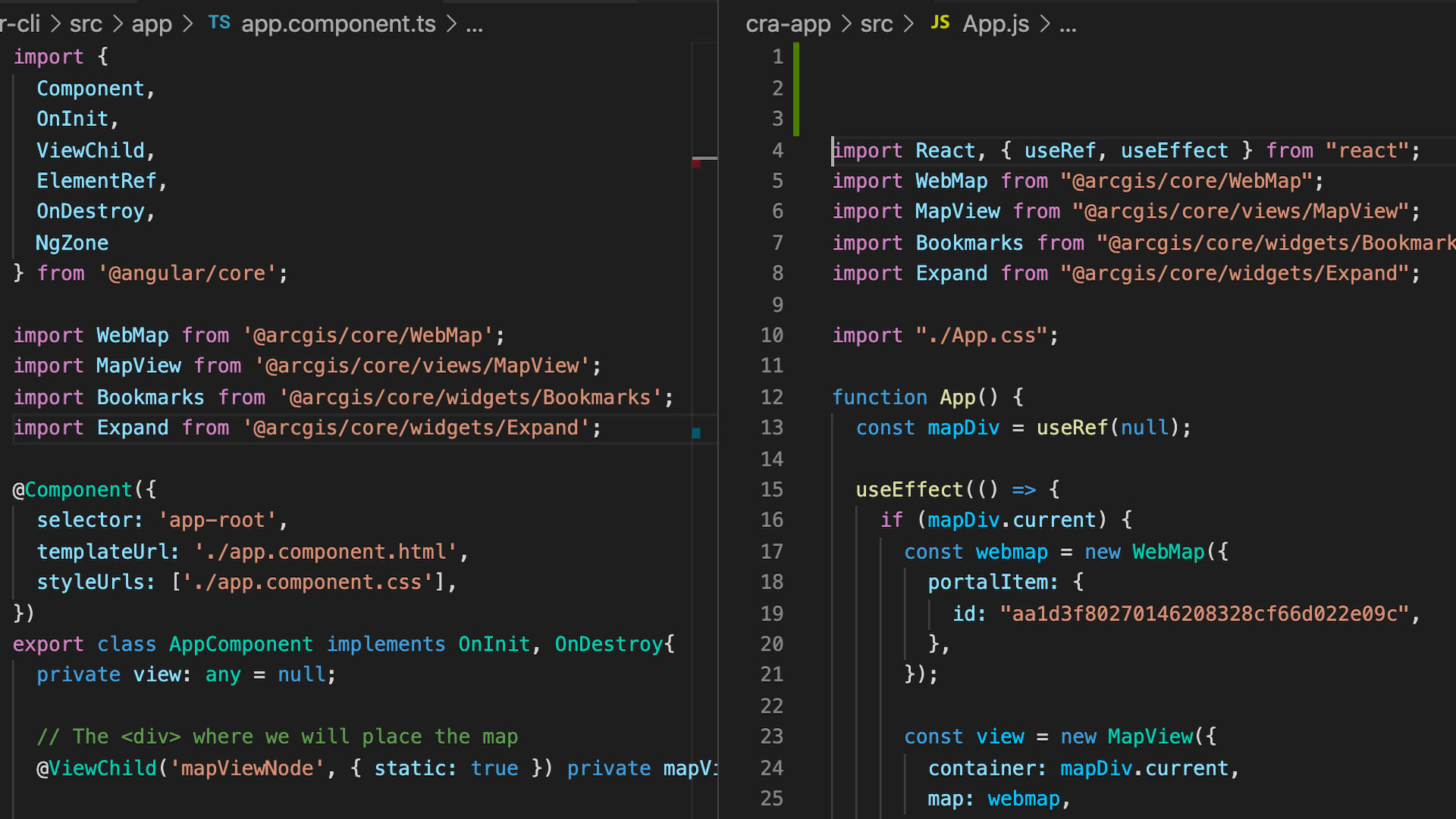Click the red marker in left minimap
This screenshot has height=819, width=1456.
(696, 163)
